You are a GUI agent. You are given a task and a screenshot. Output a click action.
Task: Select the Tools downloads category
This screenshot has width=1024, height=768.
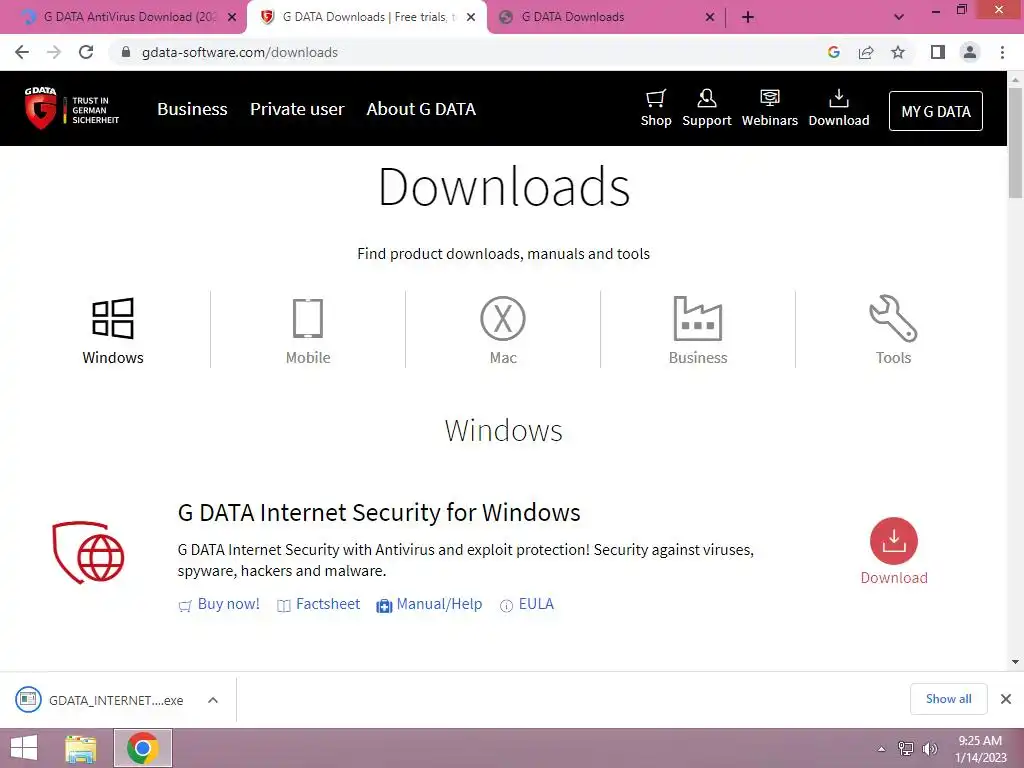(893, 330)
